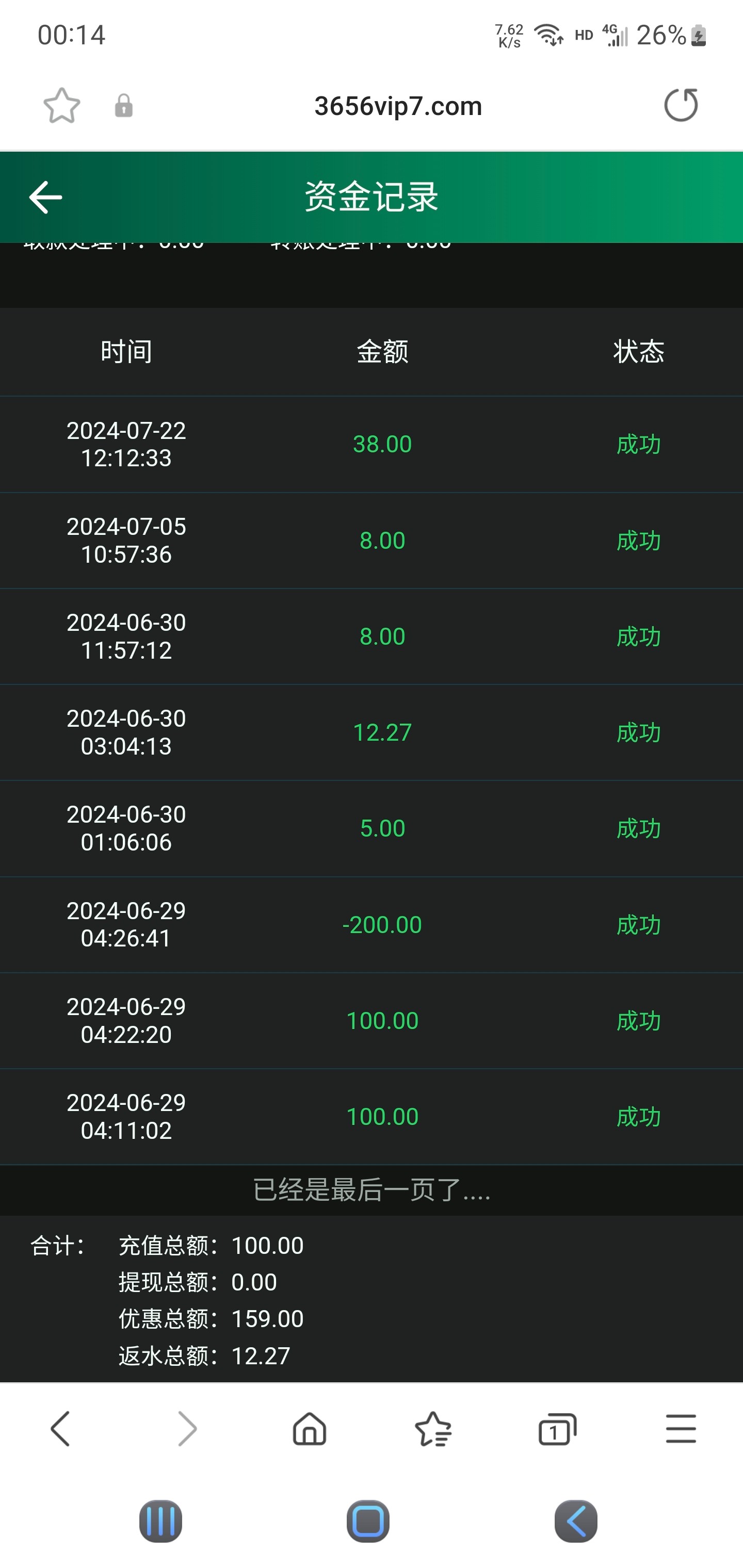Screen dimensions: 743x1568
Task: Open browser home page
Action: [310, 1429]
